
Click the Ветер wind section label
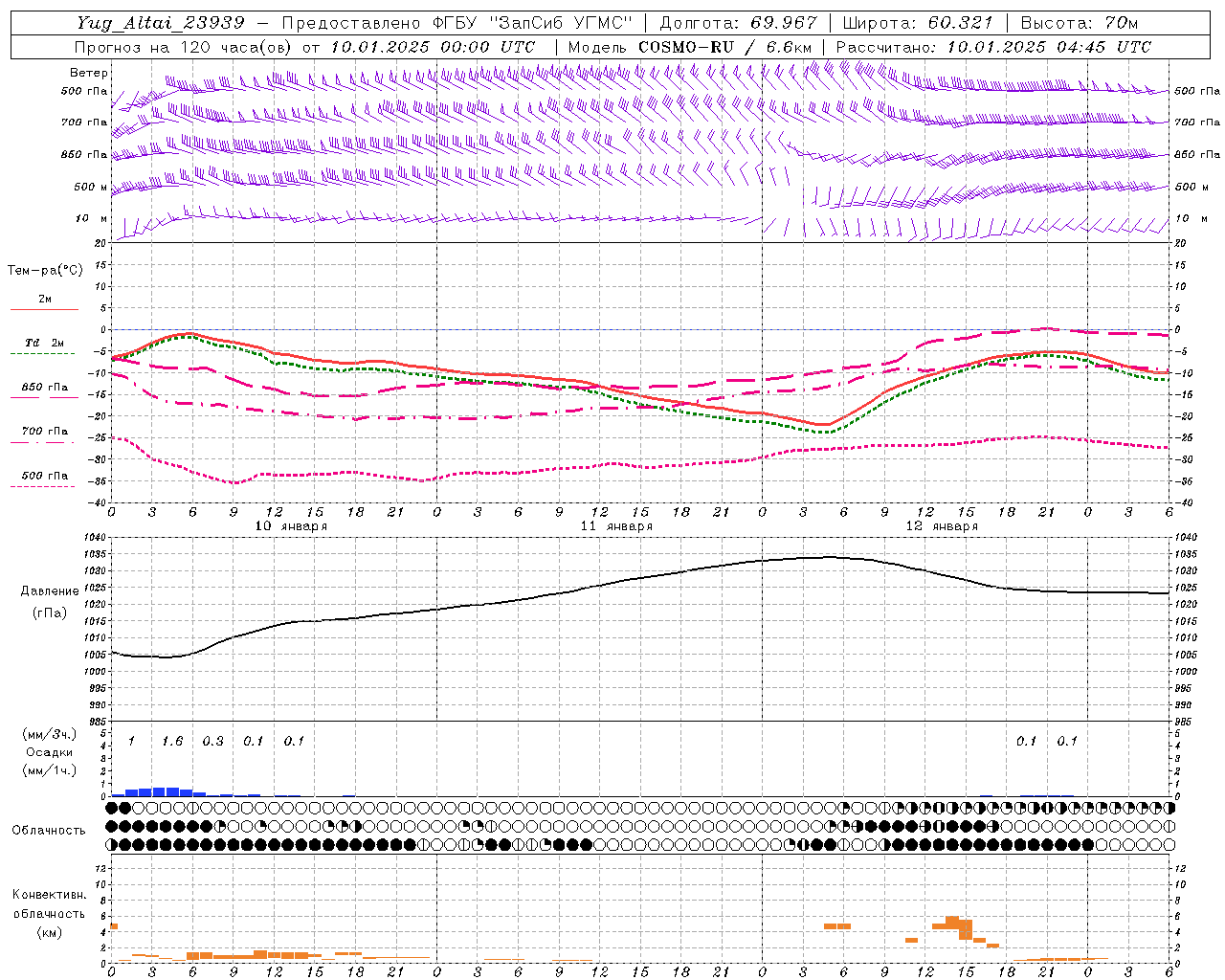point(89,73)
